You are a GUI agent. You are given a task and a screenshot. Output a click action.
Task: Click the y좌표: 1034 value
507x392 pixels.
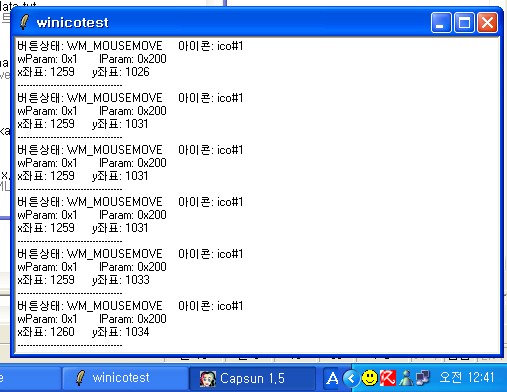click(x=121, y=332)
